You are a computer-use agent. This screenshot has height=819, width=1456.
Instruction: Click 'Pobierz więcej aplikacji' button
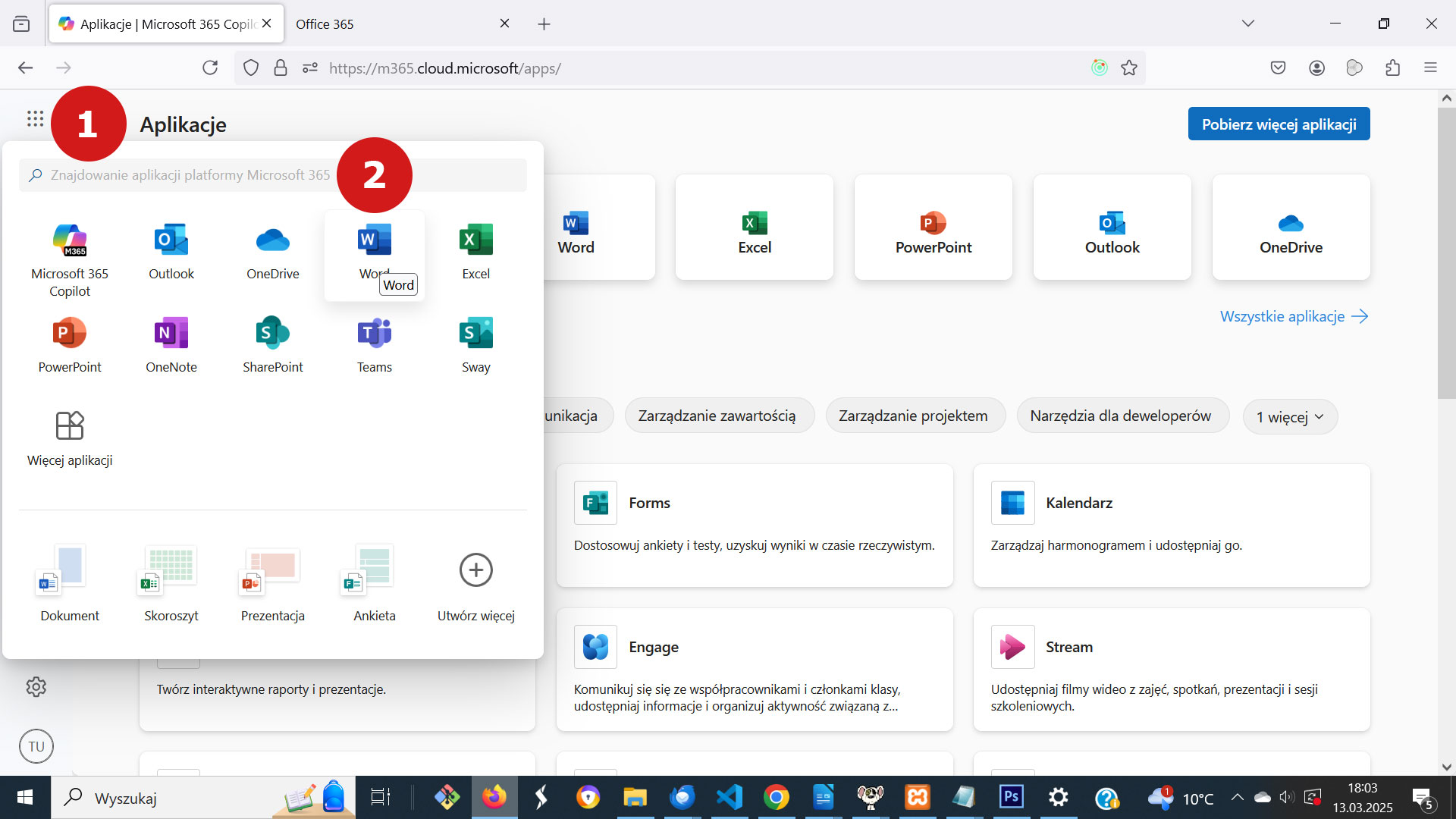click(x=1279, y=124)
